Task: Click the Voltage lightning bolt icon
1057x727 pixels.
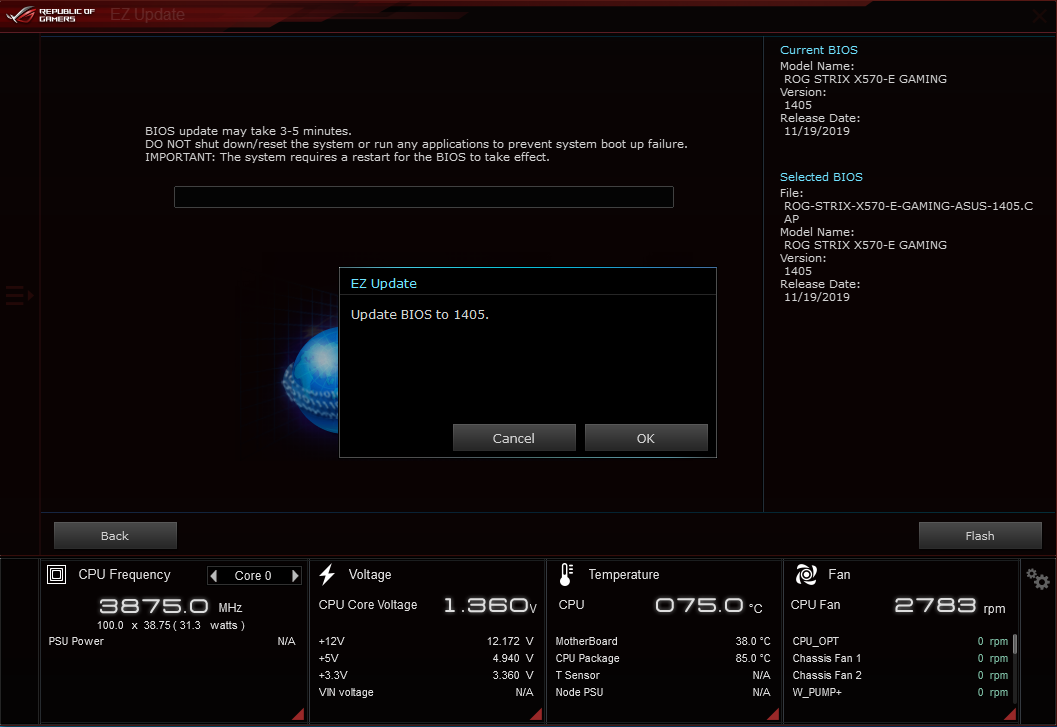Action: click(328, 575)
